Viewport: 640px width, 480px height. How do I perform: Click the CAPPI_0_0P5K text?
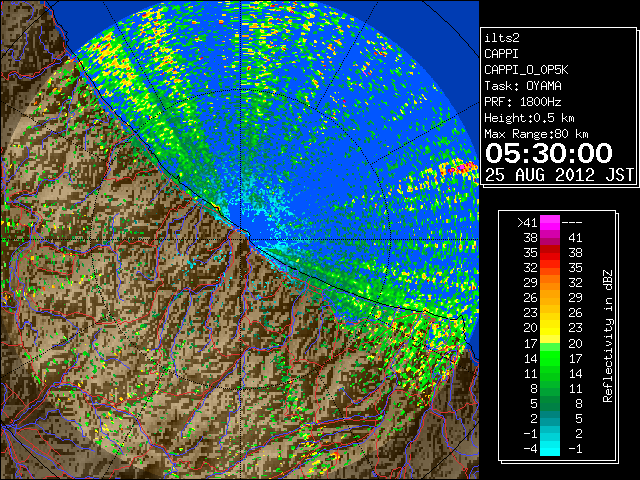pos(526,70)
